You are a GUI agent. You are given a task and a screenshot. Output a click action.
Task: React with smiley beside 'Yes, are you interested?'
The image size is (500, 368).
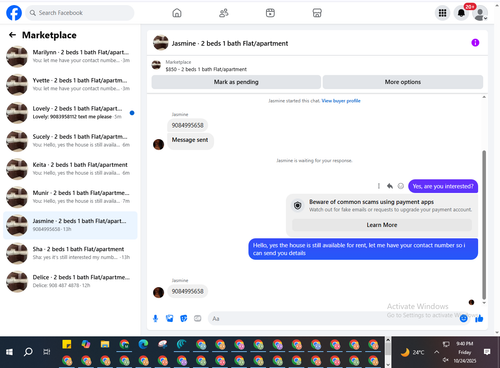click(x=401, y=186)
